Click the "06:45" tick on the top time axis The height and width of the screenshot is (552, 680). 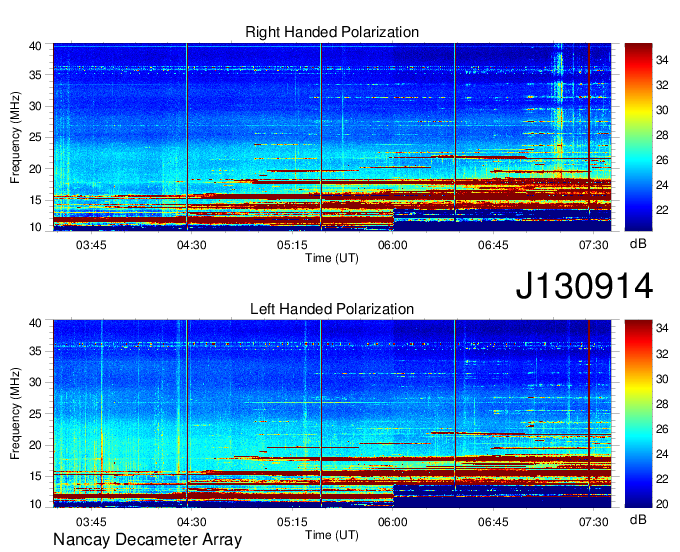[x=493, y=245]
